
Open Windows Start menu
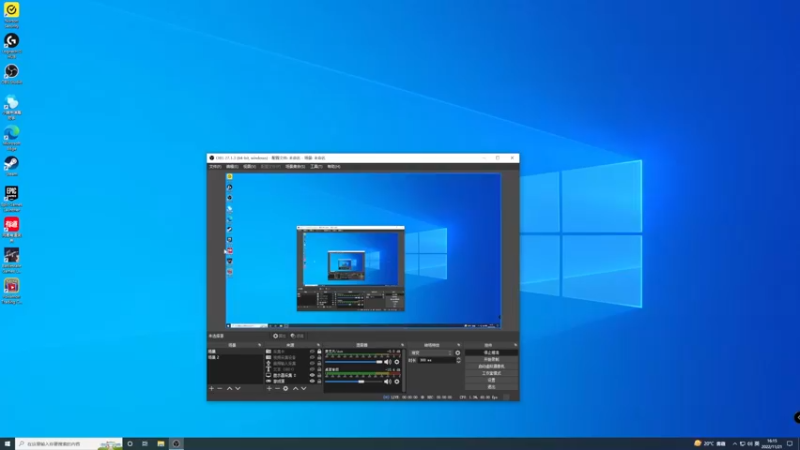(x=7, y=444)
